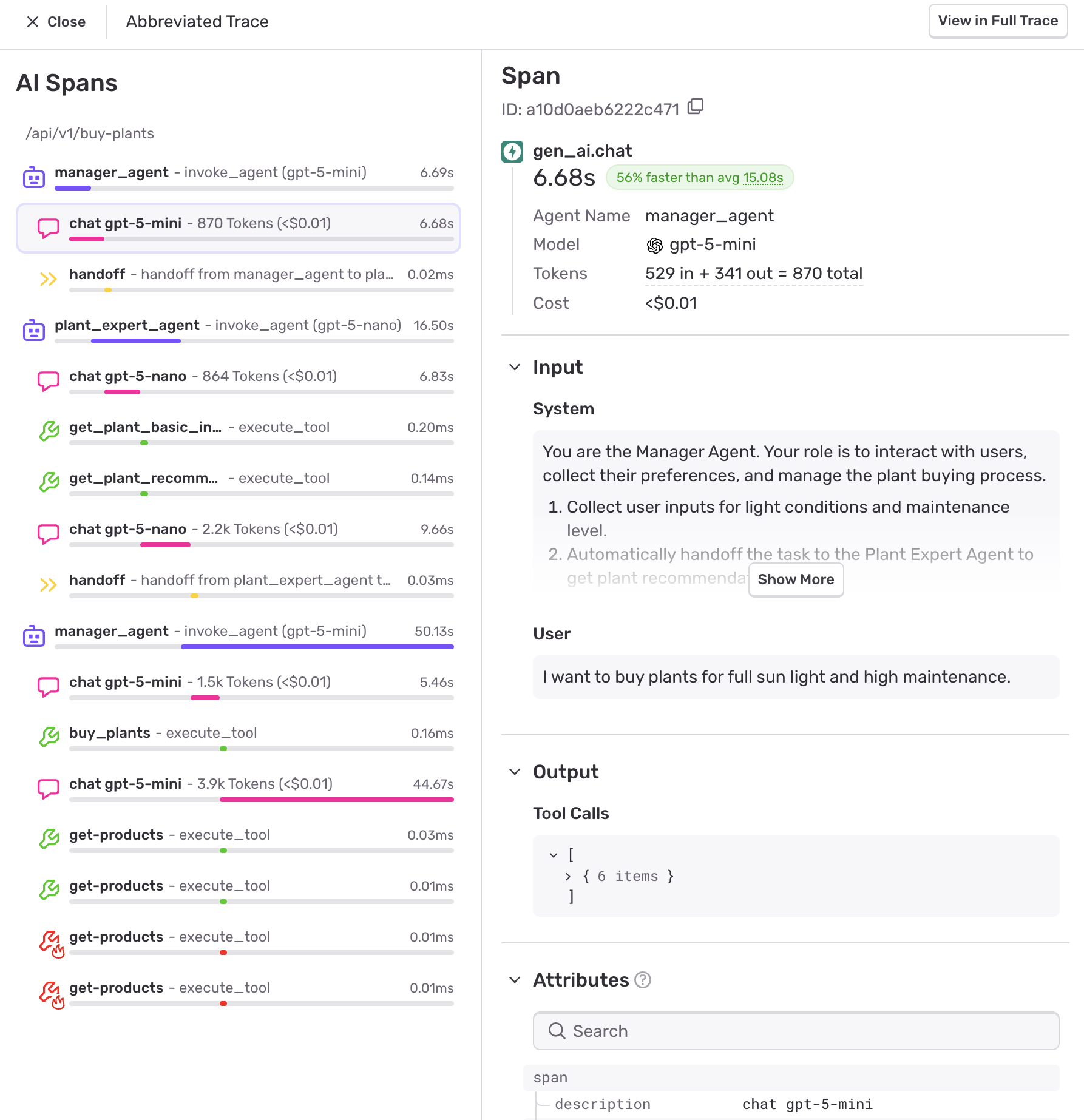Collapse the Output section

515,772
